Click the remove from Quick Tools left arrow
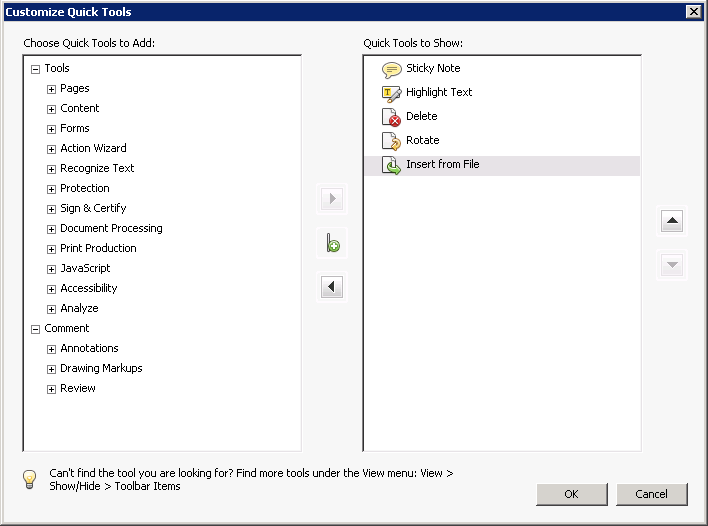Image resolution: width=708 pixels, height=526 pixels. (333, 288)
